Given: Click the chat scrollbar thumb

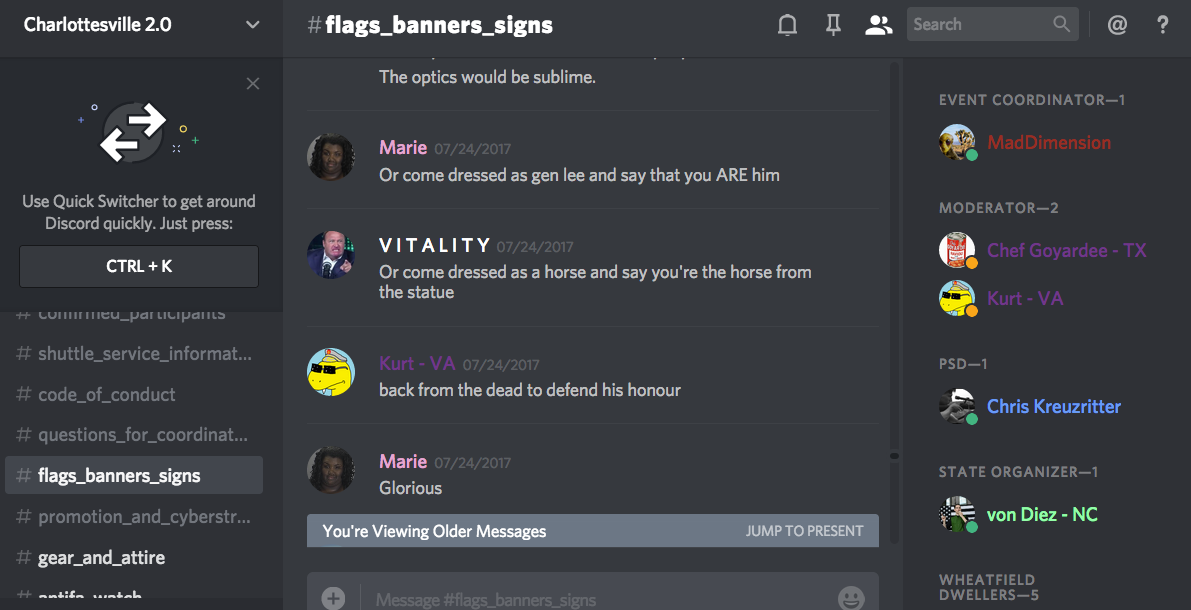Looking at the screenshot, I should [x=894, y=456].
